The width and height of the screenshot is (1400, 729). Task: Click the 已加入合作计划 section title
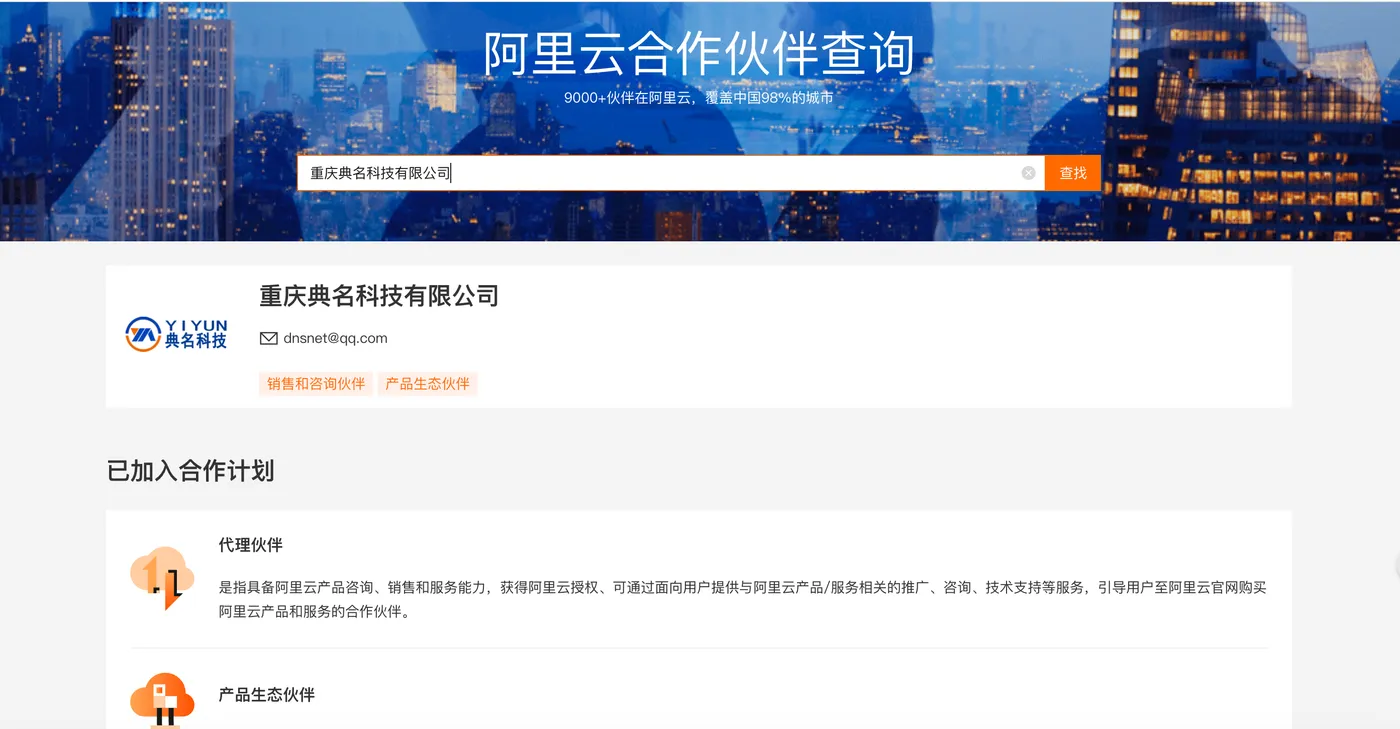[191, 470]
